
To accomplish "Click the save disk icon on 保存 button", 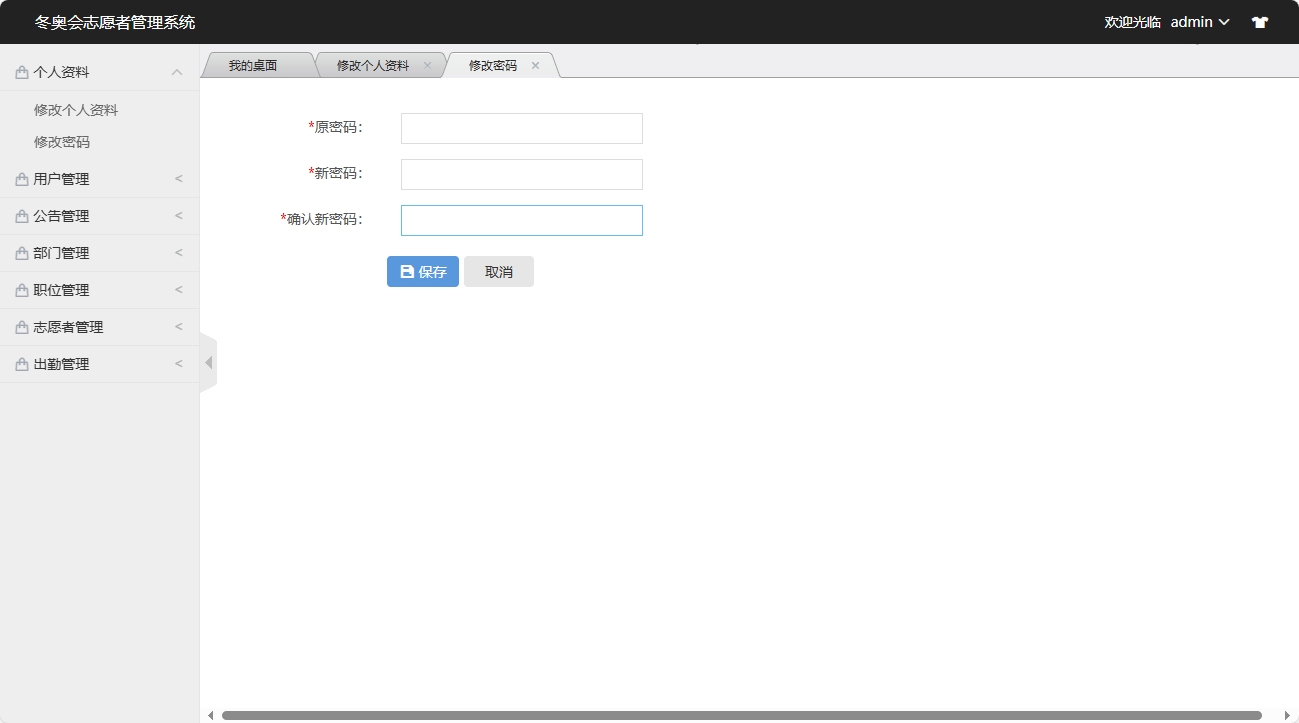I will click(x=405, y=271).
